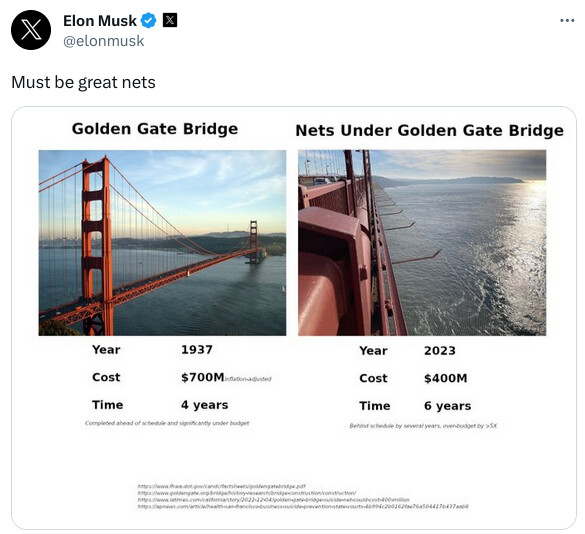The image size is (585, 534).
Task: Open the latimes.com source URL
Action: point(273,500)
